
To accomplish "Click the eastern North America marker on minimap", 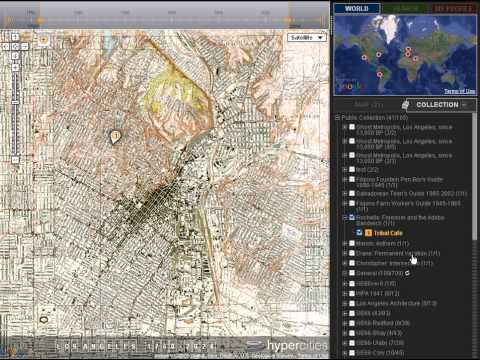I will [379, 54].
